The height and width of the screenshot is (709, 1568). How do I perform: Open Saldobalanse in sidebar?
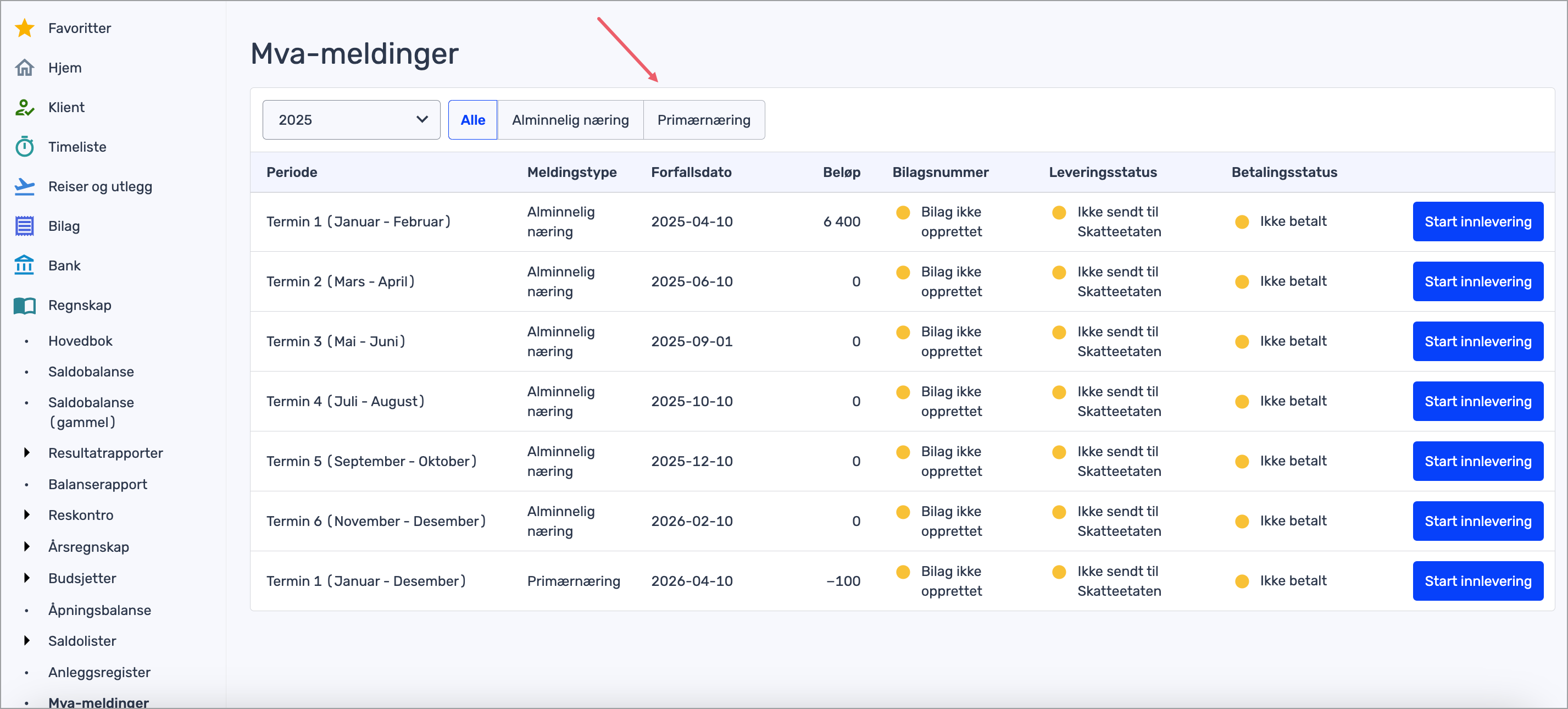pos(91,372)
